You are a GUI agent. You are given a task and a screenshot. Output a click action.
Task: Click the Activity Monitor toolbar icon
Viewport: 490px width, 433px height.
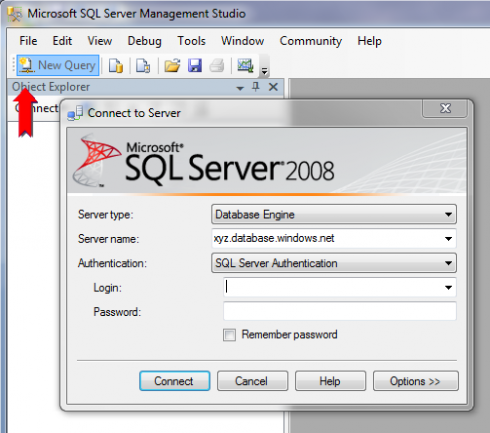(245, 65)
